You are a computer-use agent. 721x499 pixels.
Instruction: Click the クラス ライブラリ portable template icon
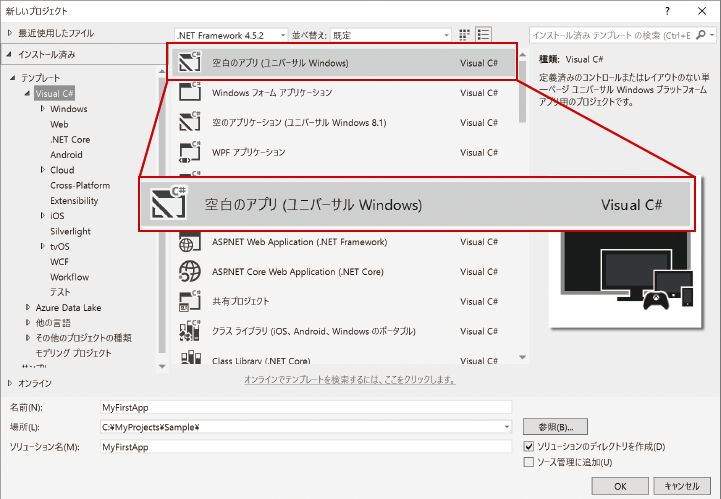(190, 331)
